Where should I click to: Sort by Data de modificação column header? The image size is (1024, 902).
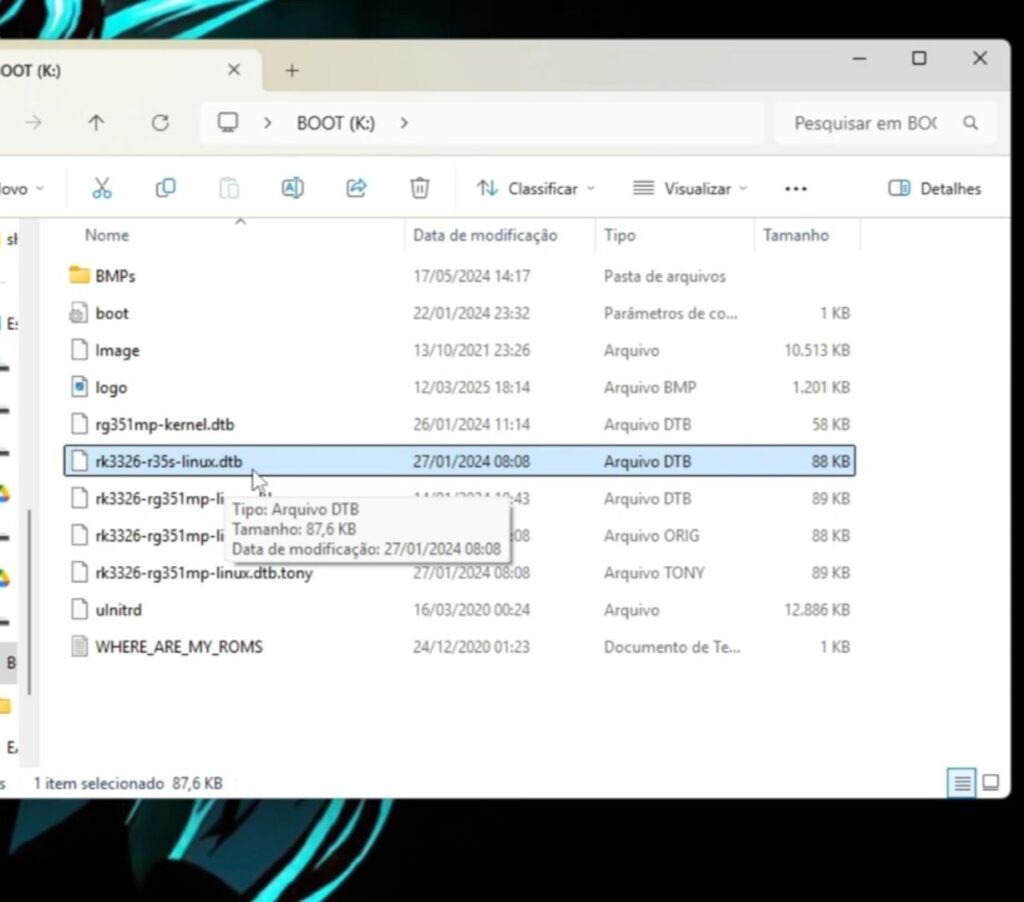pyautogui.click(x=485, y=235)
